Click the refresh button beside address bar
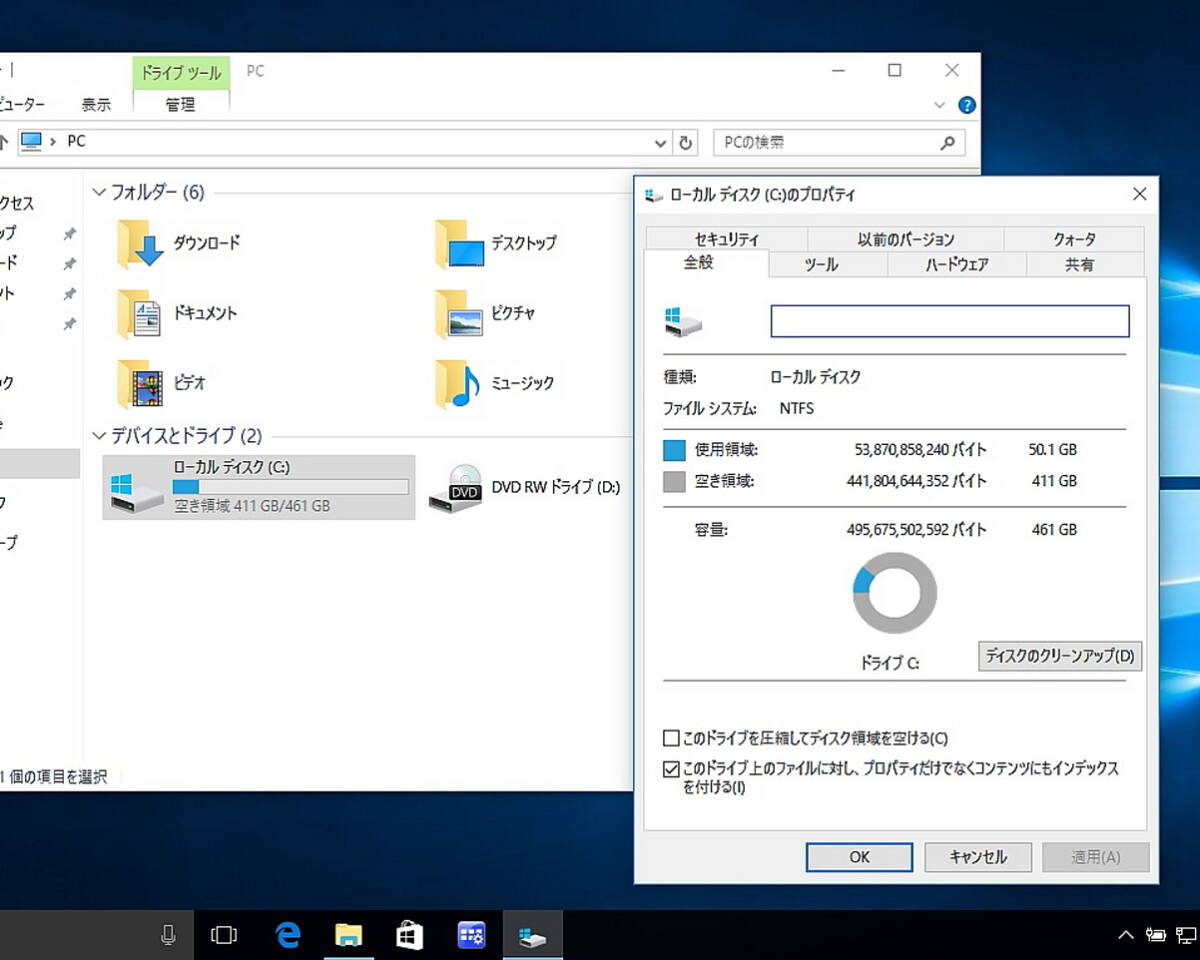 click(685, 143)
